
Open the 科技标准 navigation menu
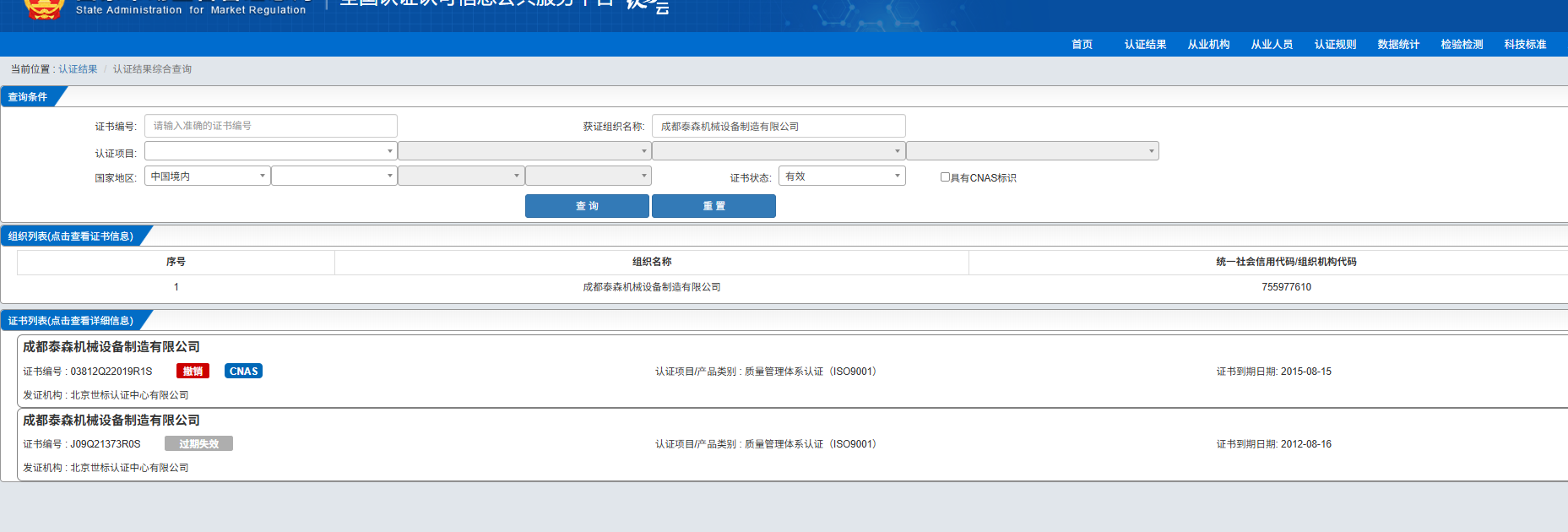(x=1525, y=45)
